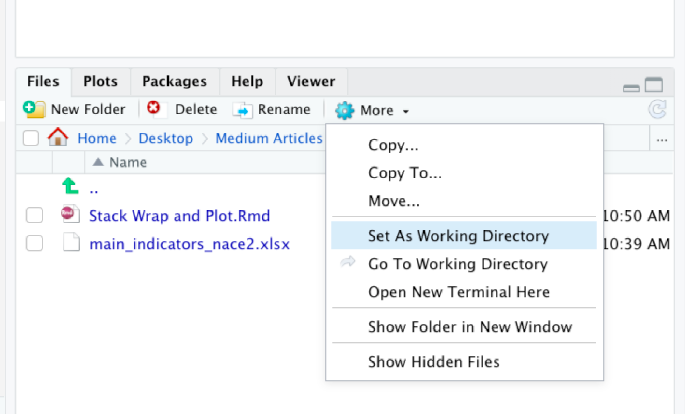Click the Home directory house icon
685x414 pixels.
pyautogui.click(x=57, y=138)
